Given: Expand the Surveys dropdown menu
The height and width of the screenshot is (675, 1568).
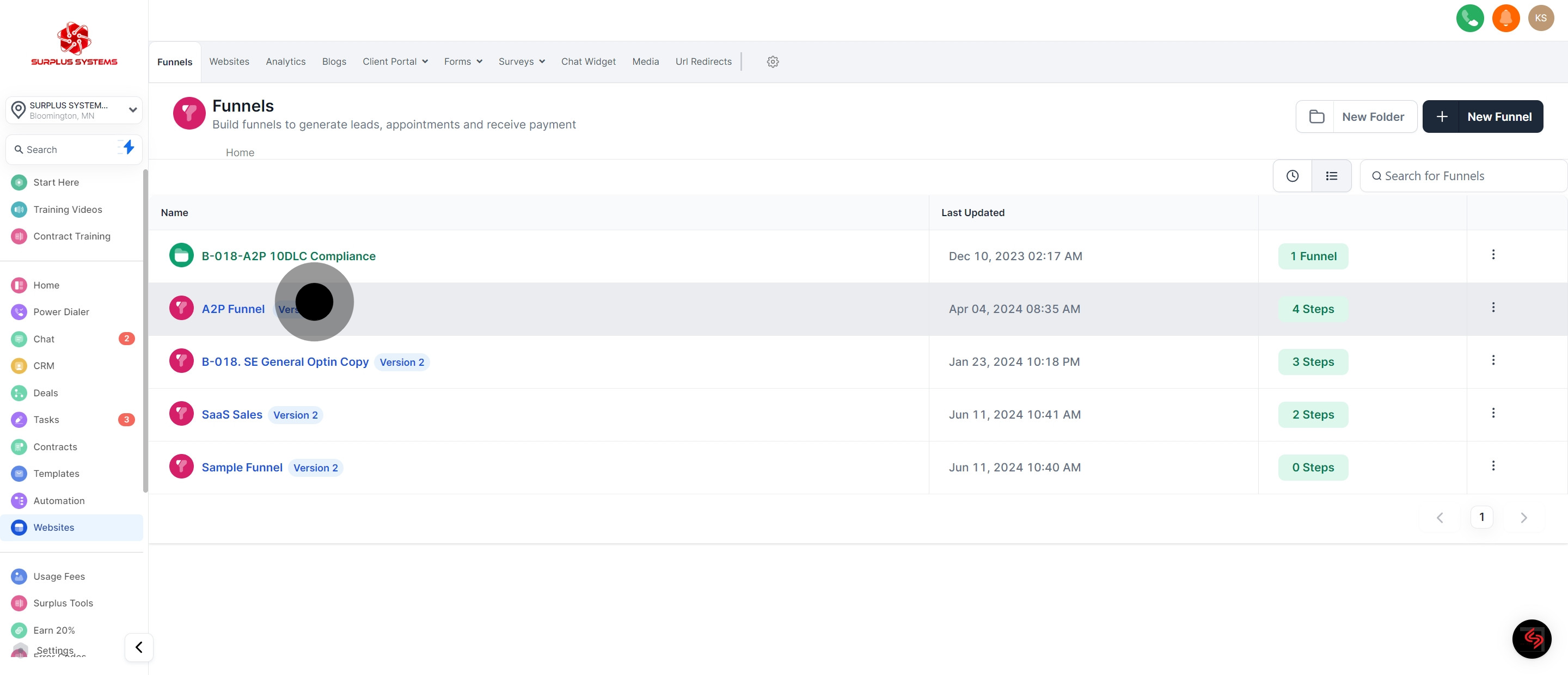Looking at the screenshot, I should [521, 62].
